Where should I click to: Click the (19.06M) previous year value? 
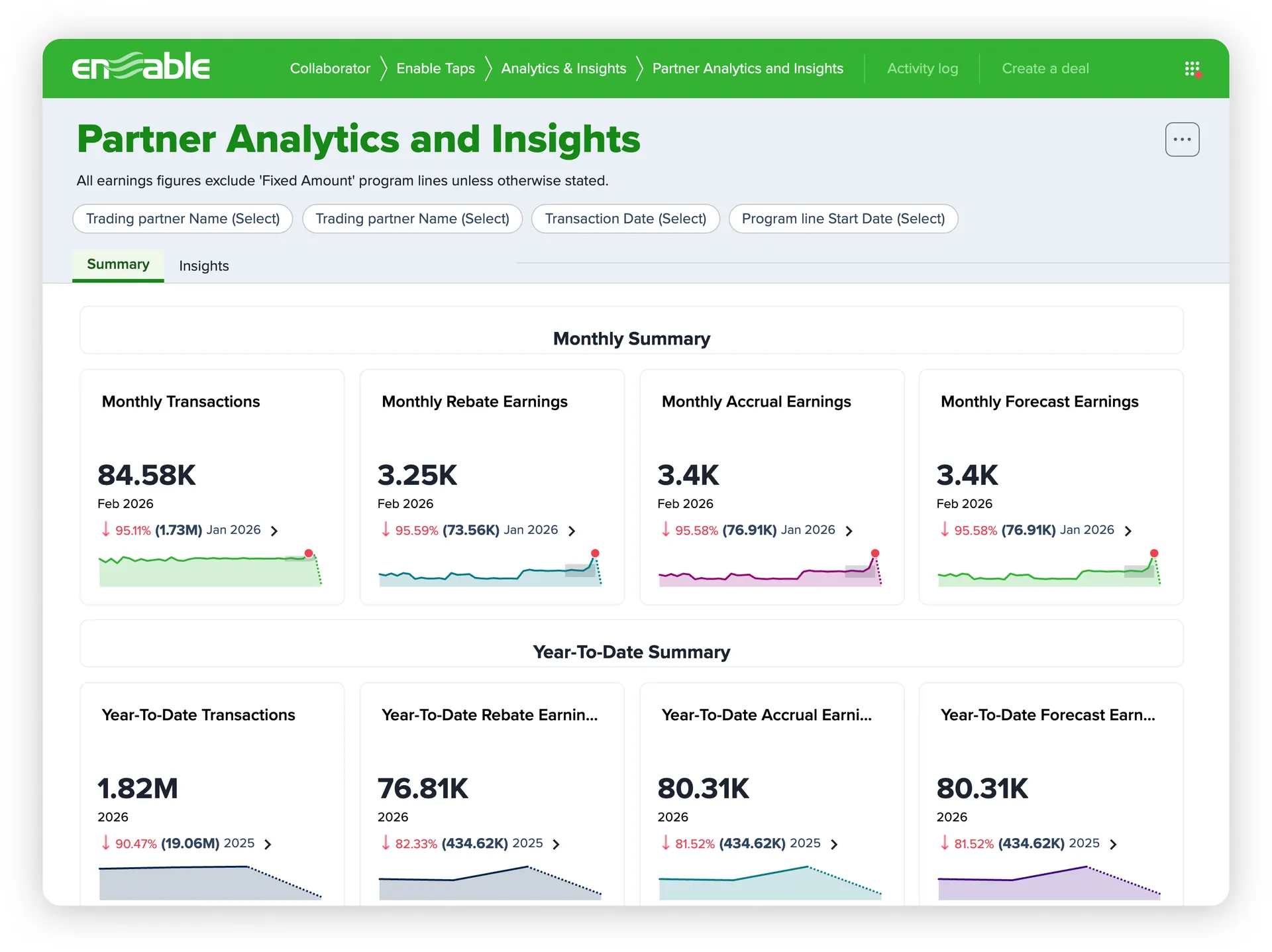coord(190,843)
